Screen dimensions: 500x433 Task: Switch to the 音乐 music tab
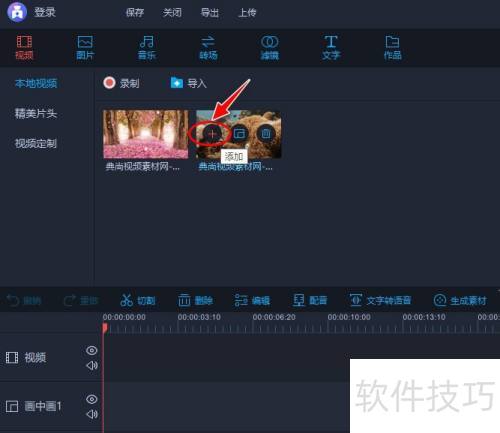[147, 47]
